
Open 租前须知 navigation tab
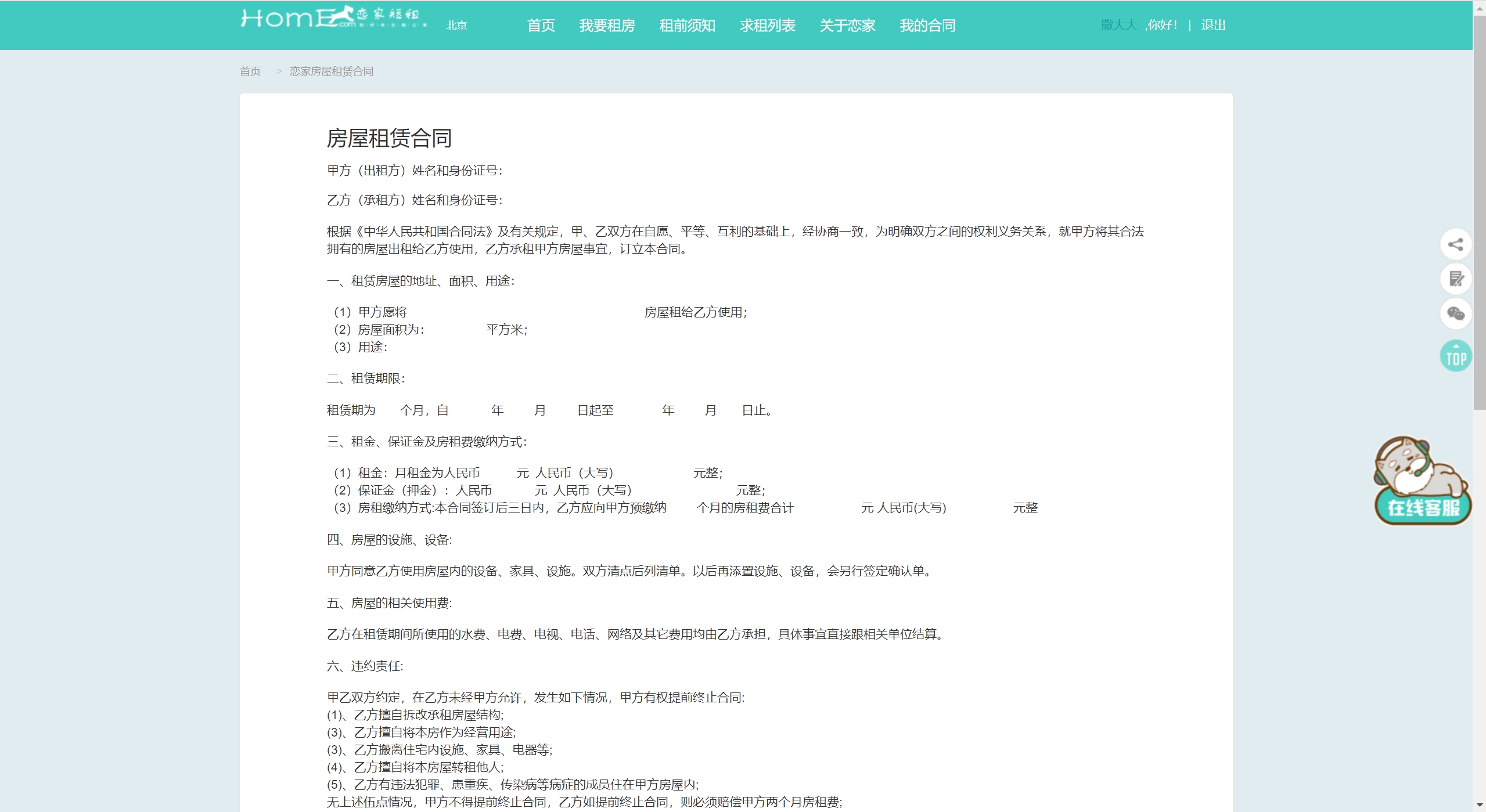[687, 26]
